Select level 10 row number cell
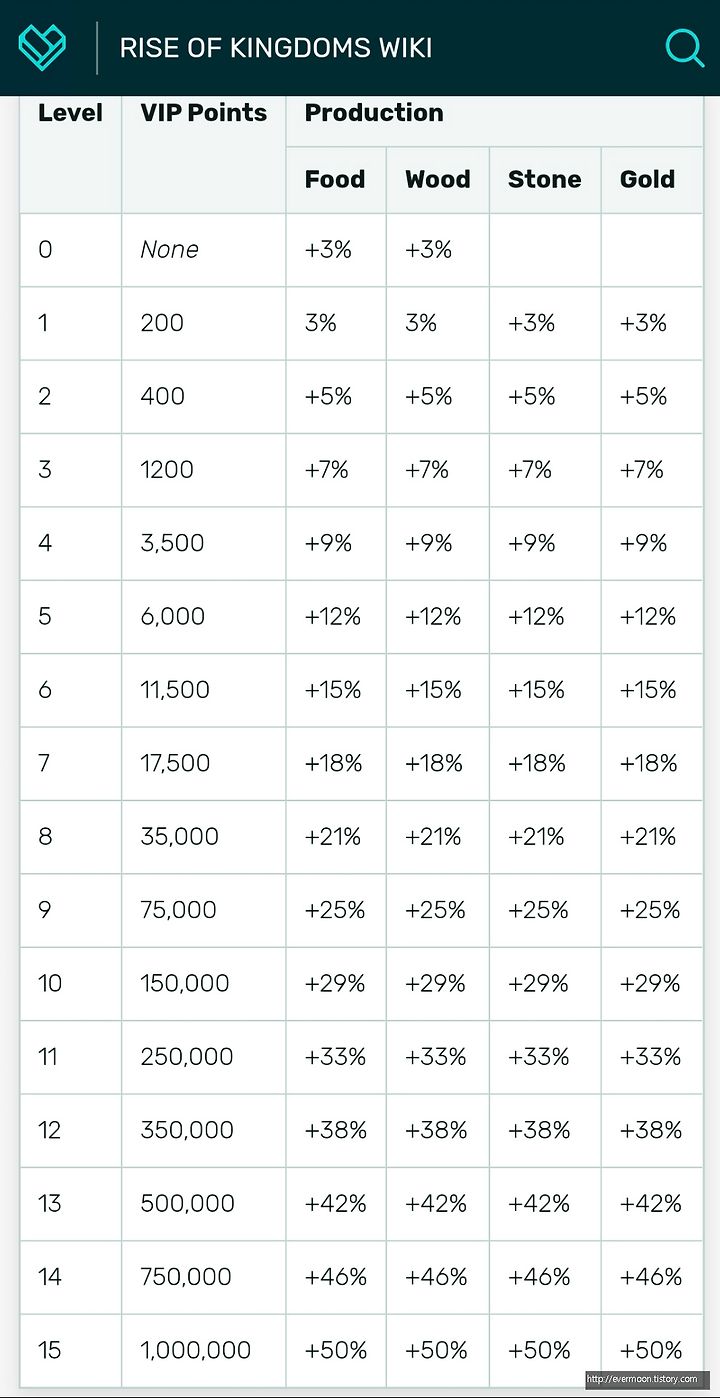Image resolution: width=720 pixels, height=1398 pixels. pyautogui.click(x=71, y=983)
